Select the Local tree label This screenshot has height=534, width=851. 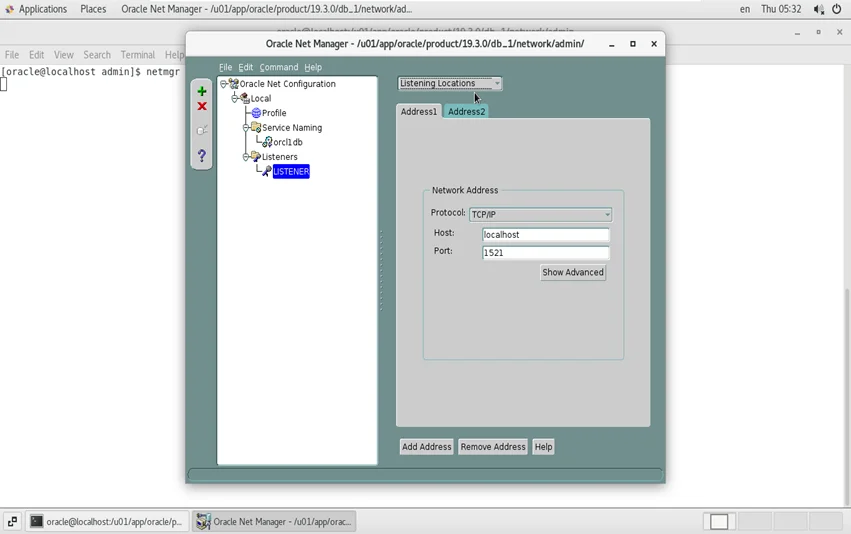(261, 98)
